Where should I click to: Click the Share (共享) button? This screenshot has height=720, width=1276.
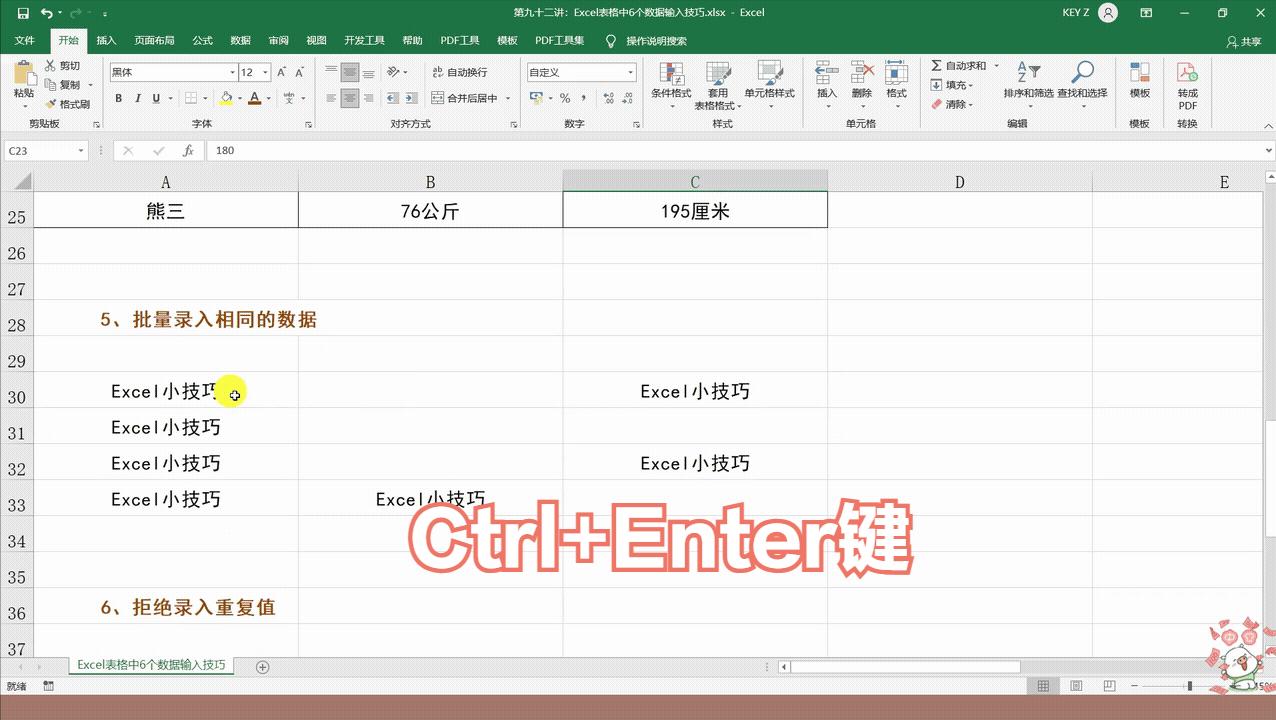(1245, 41)
